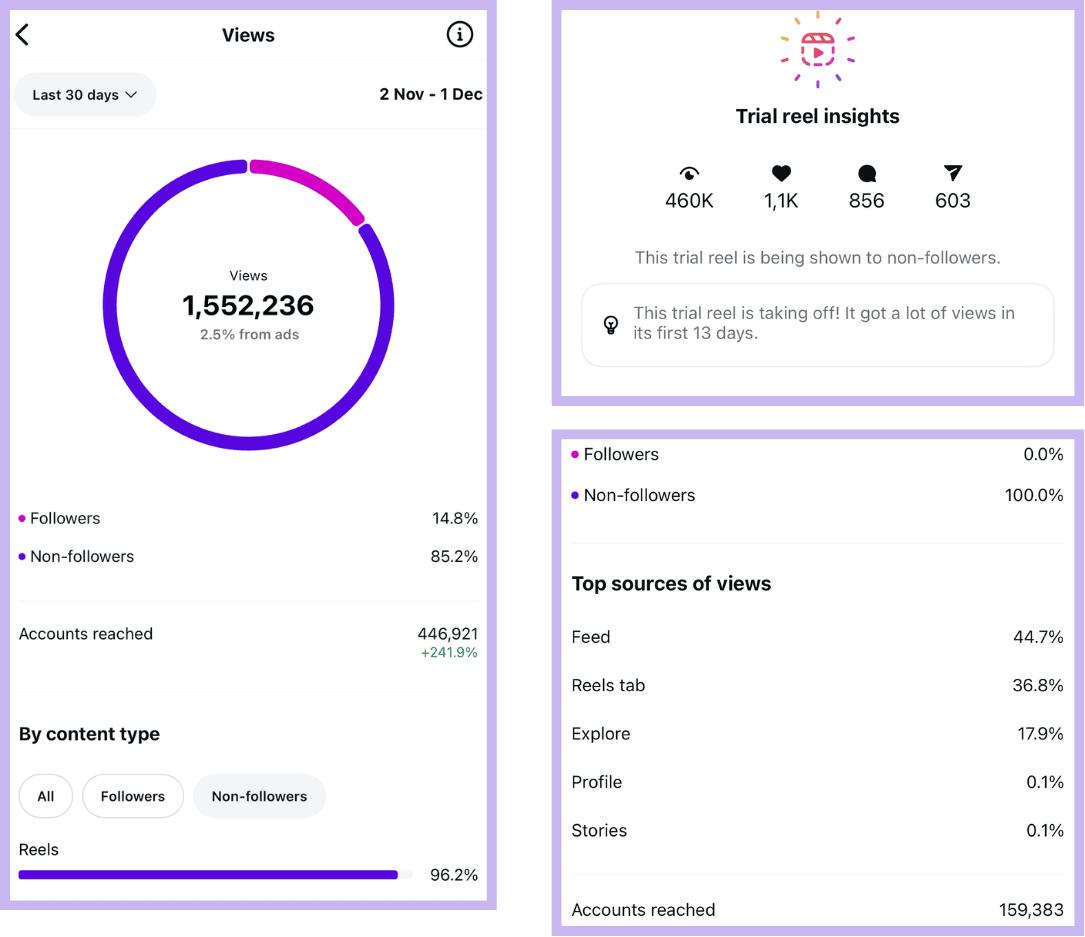Open the Last 30 days dropdown

(x=85, y=95)
